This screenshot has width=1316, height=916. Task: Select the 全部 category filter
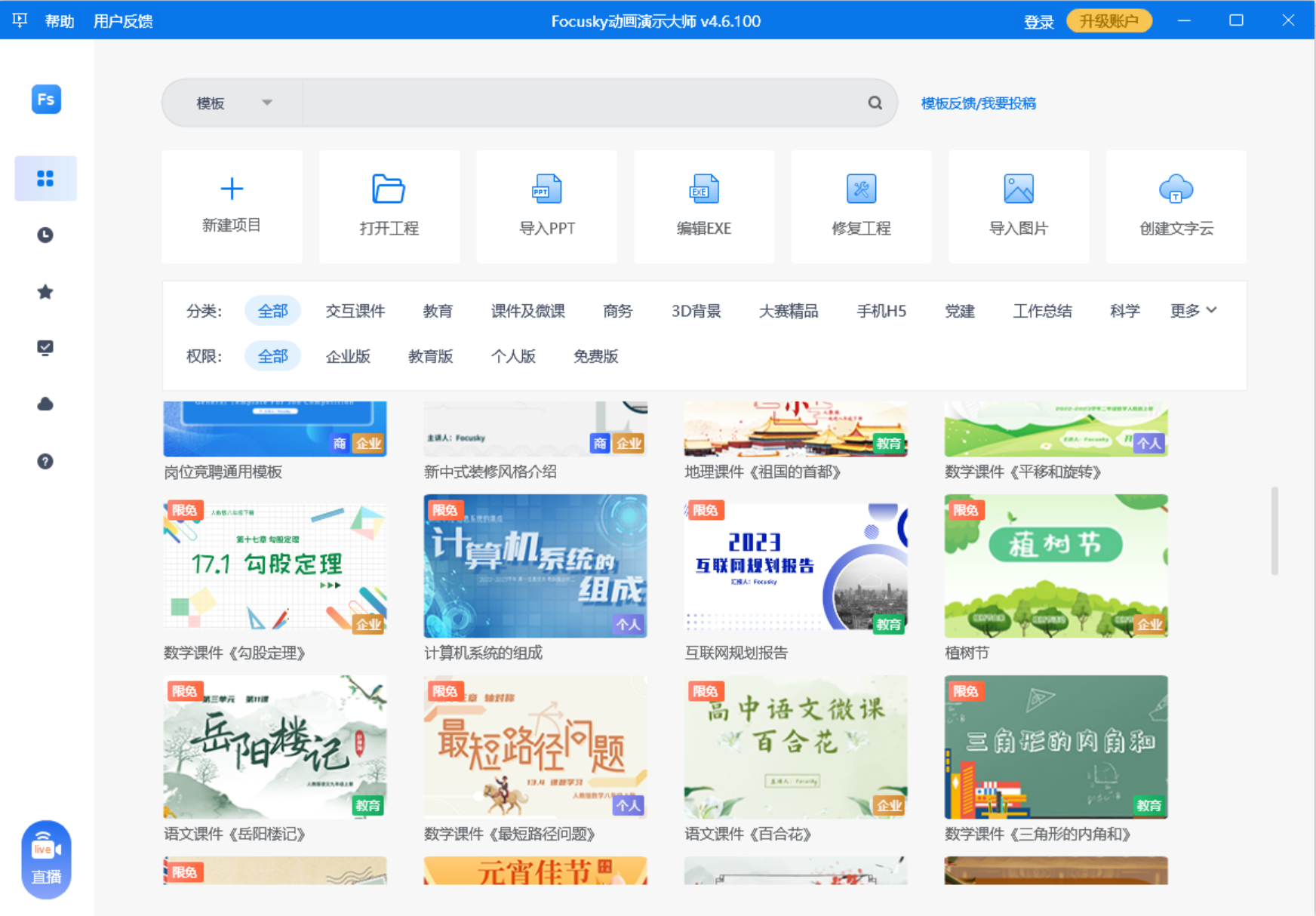coord(272,311)
